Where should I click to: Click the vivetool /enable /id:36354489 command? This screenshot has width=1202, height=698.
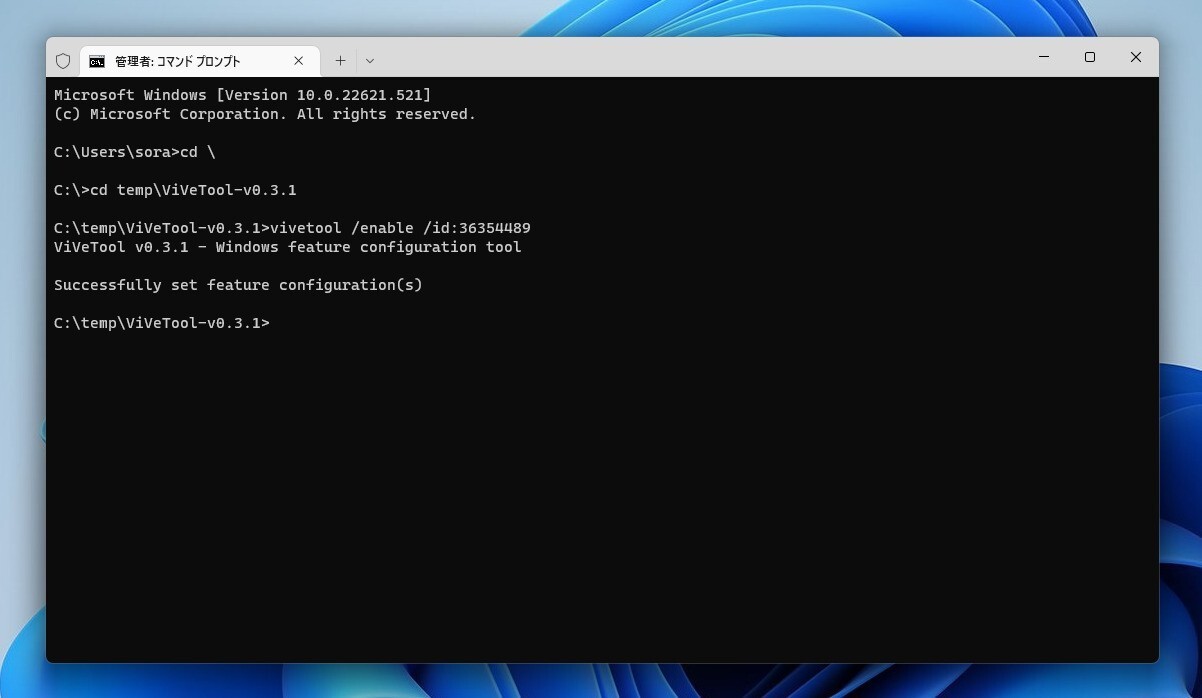(401, 228)
